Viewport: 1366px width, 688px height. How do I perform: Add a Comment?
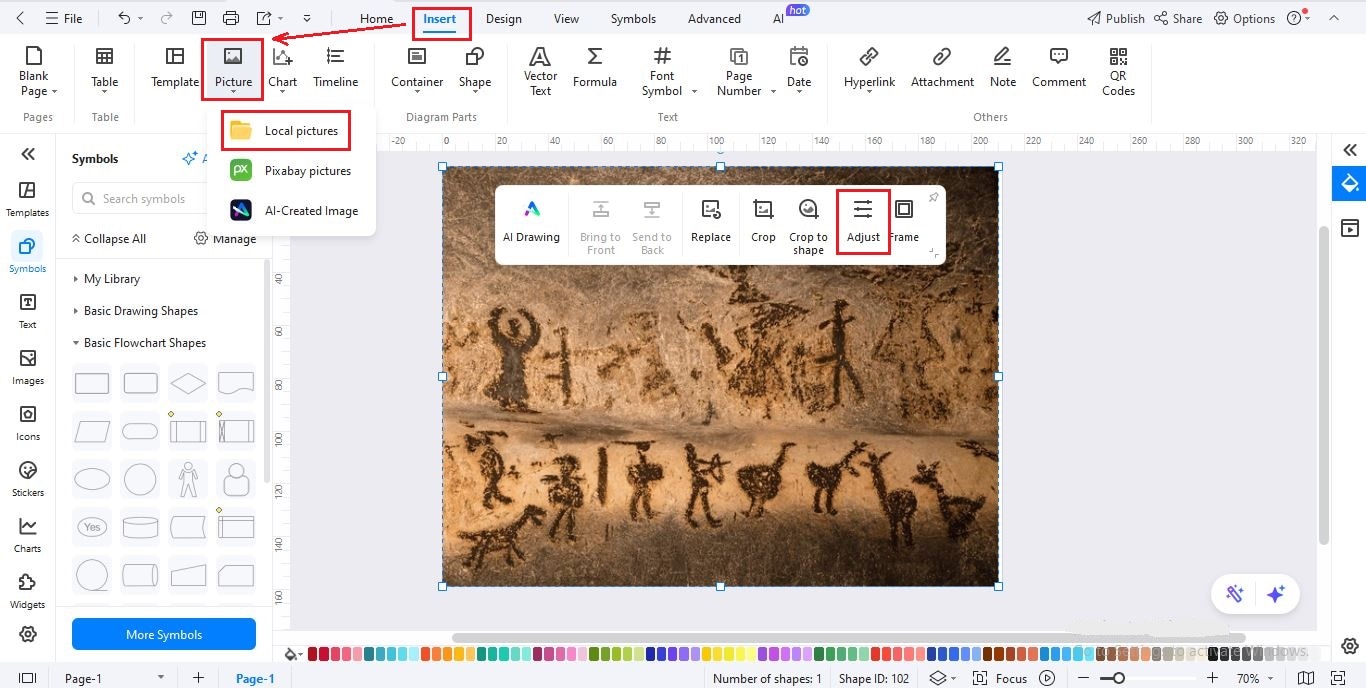coord(1058,68)
